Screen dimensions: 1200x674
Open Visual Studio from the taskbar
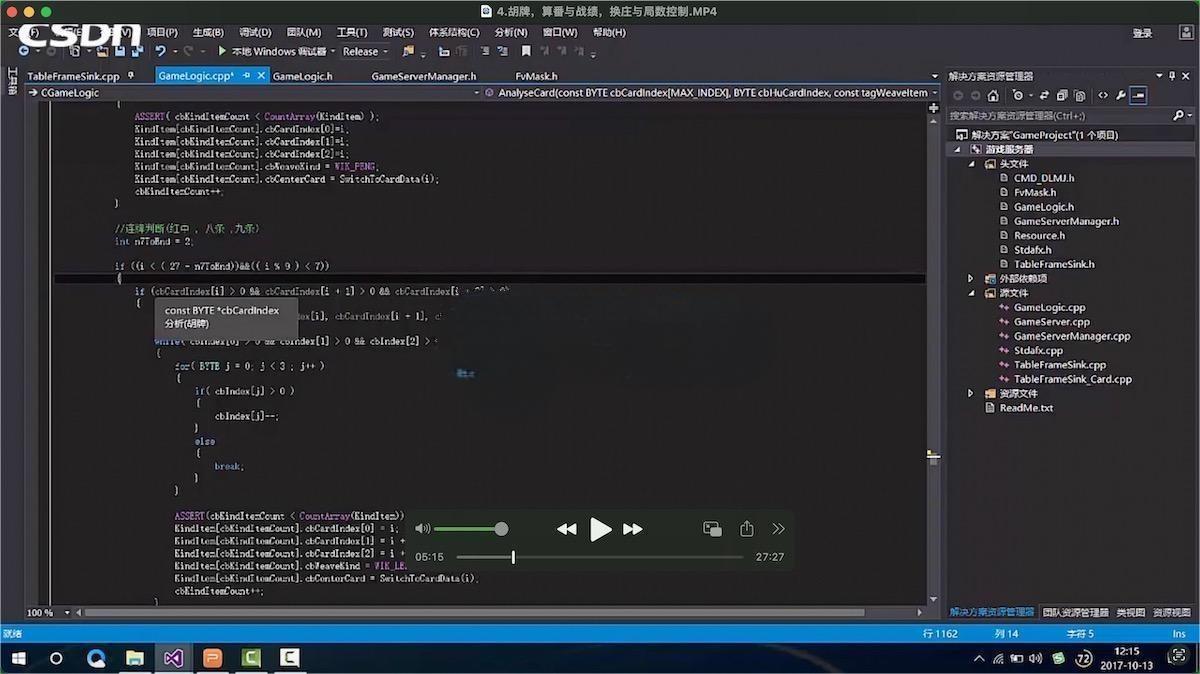pos(172,658)
